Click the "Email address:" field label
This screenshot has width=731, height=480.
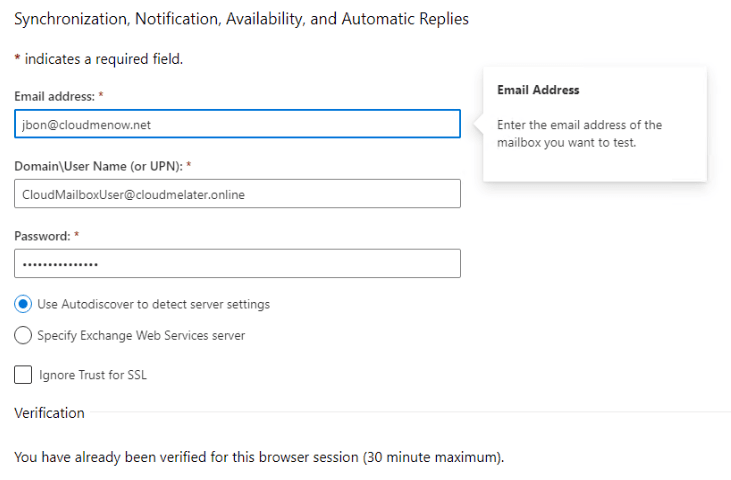(x=54, y=96)
